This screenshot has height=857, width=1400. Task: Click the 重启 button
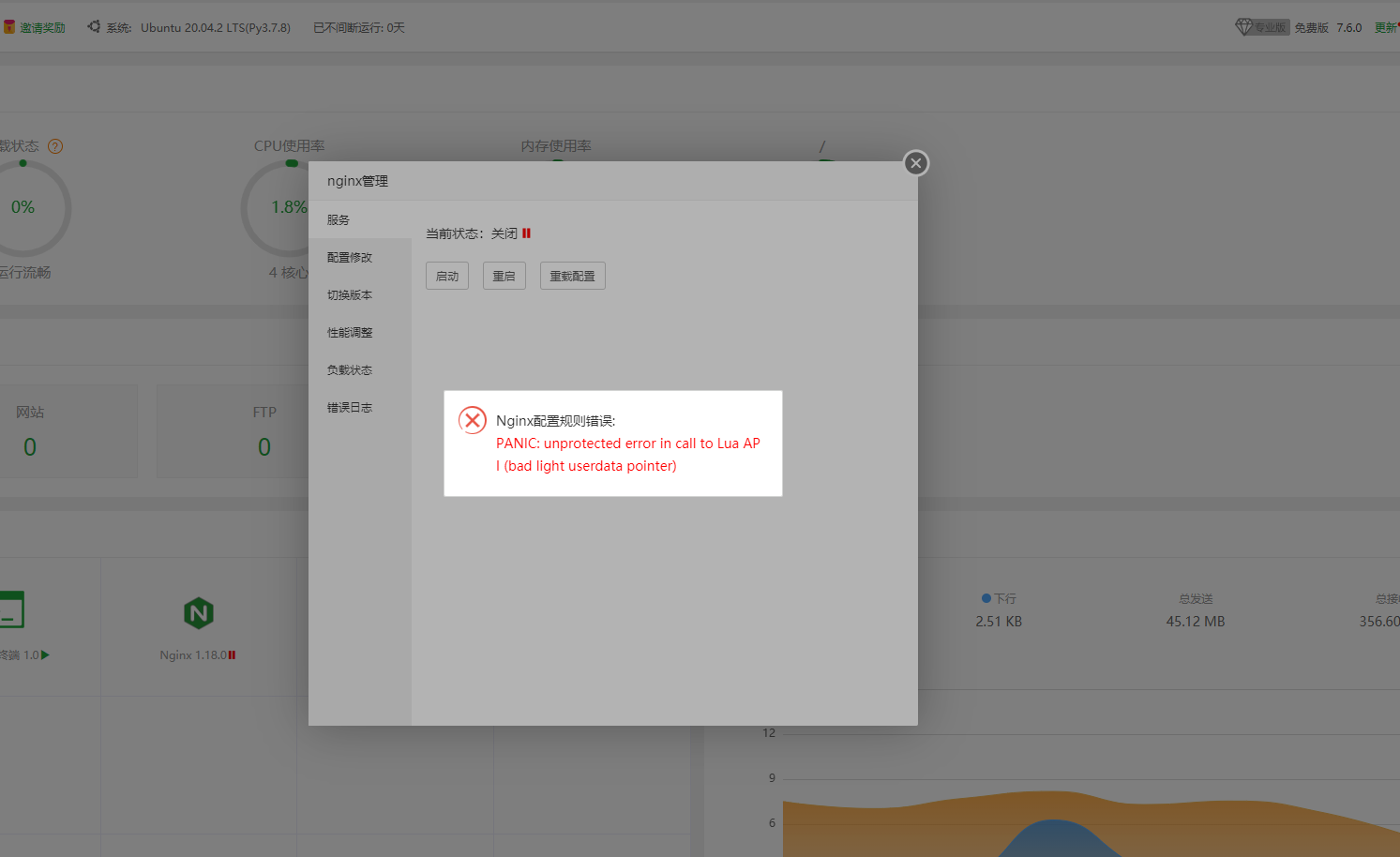tap(504, 276)
